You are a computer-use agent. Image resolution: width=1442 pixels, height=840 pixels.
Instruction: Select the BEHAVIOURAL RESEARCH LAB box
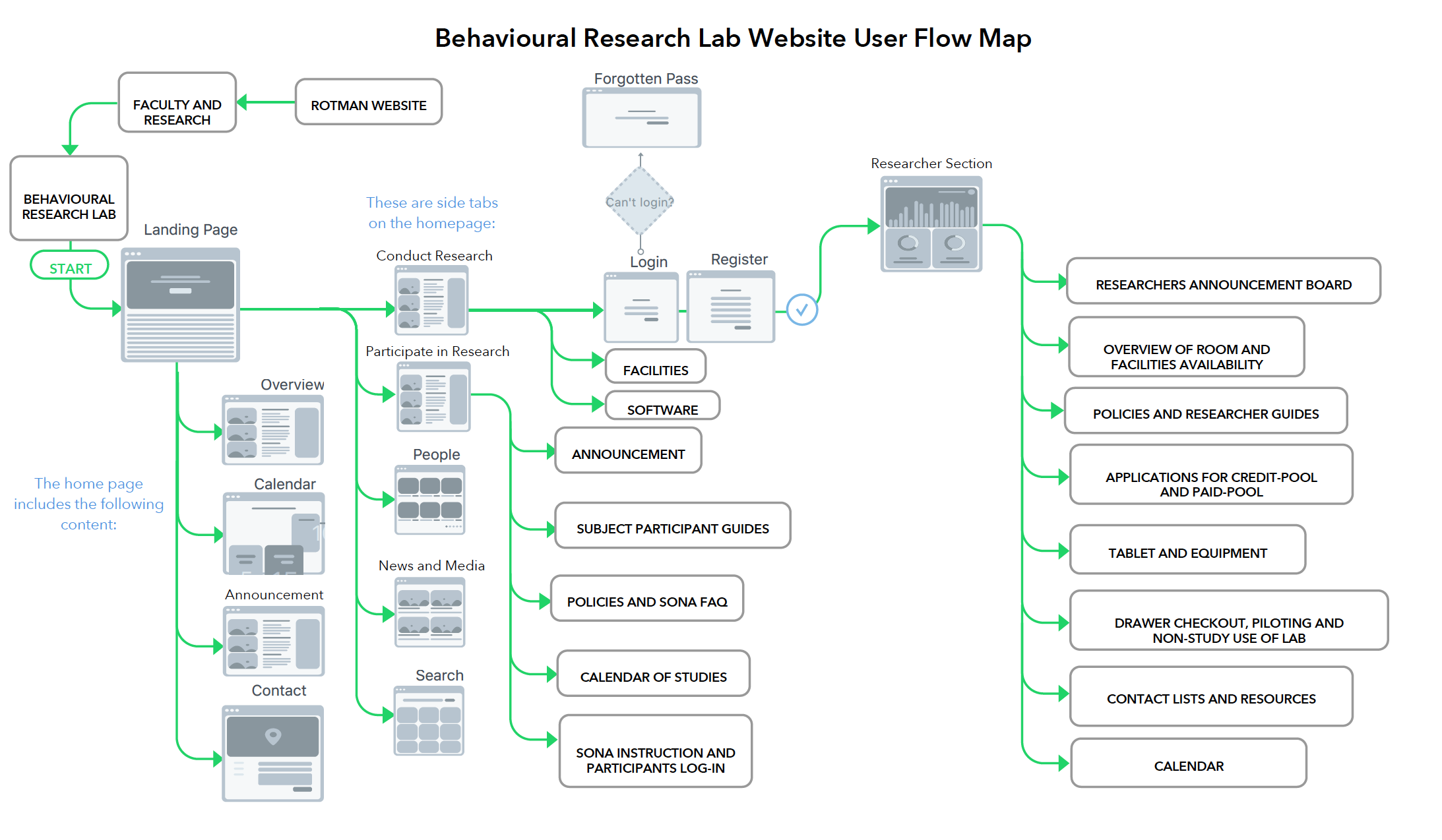[x=69, y=198]
